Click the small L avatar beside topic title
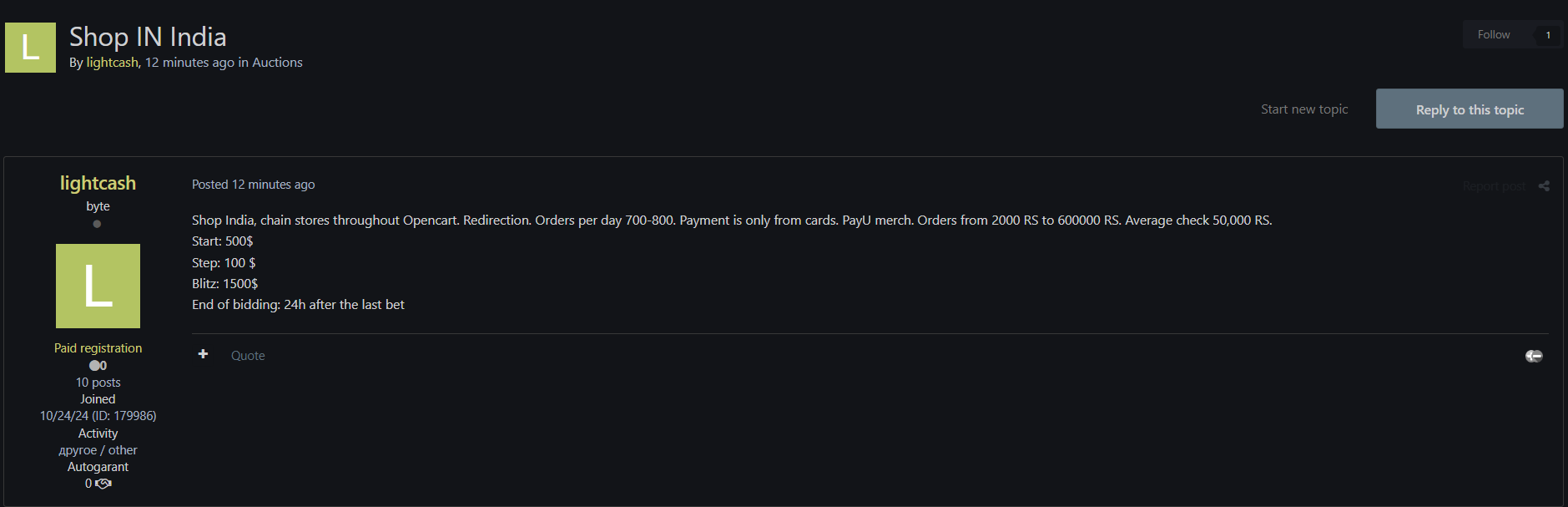Image resolution: width=1568 pixels, height=507 pixels. (30, 48)
